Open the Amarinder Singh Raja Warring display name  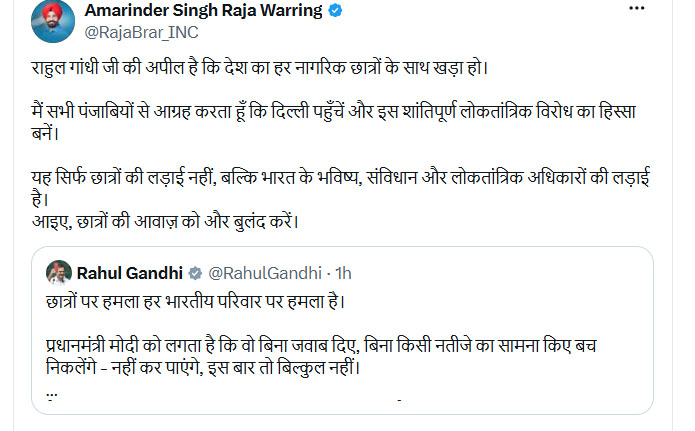[x=203, y=10]
